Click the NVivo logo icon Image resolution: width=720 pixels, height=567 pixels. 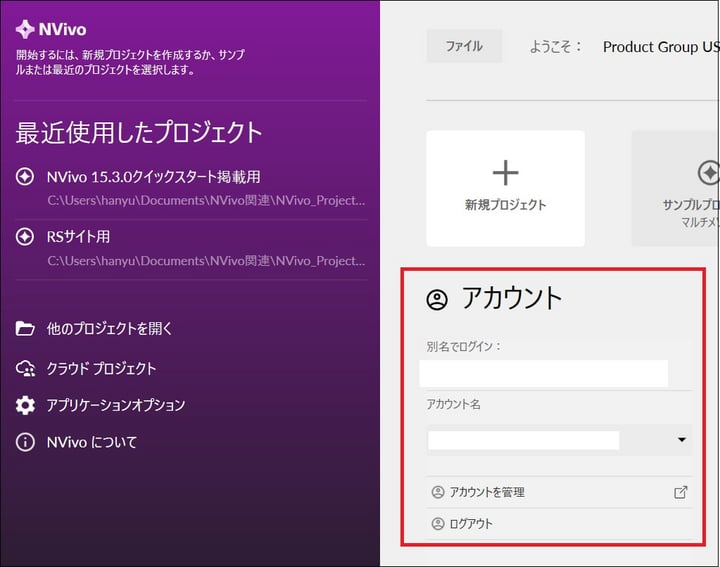tap(25, 29)
